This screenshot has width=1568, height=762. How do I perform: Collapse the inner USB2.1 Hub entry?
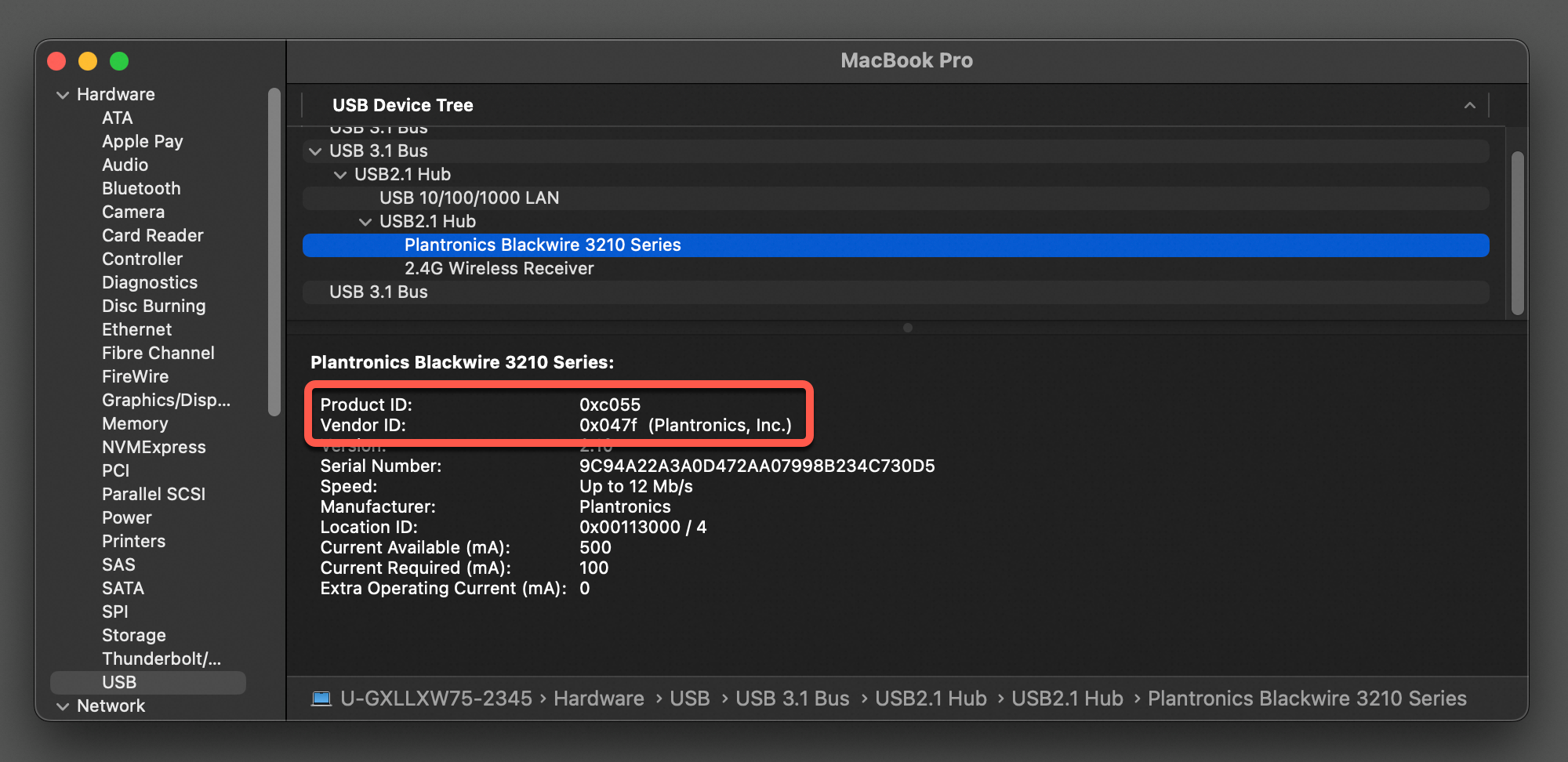tap(365, 221)
